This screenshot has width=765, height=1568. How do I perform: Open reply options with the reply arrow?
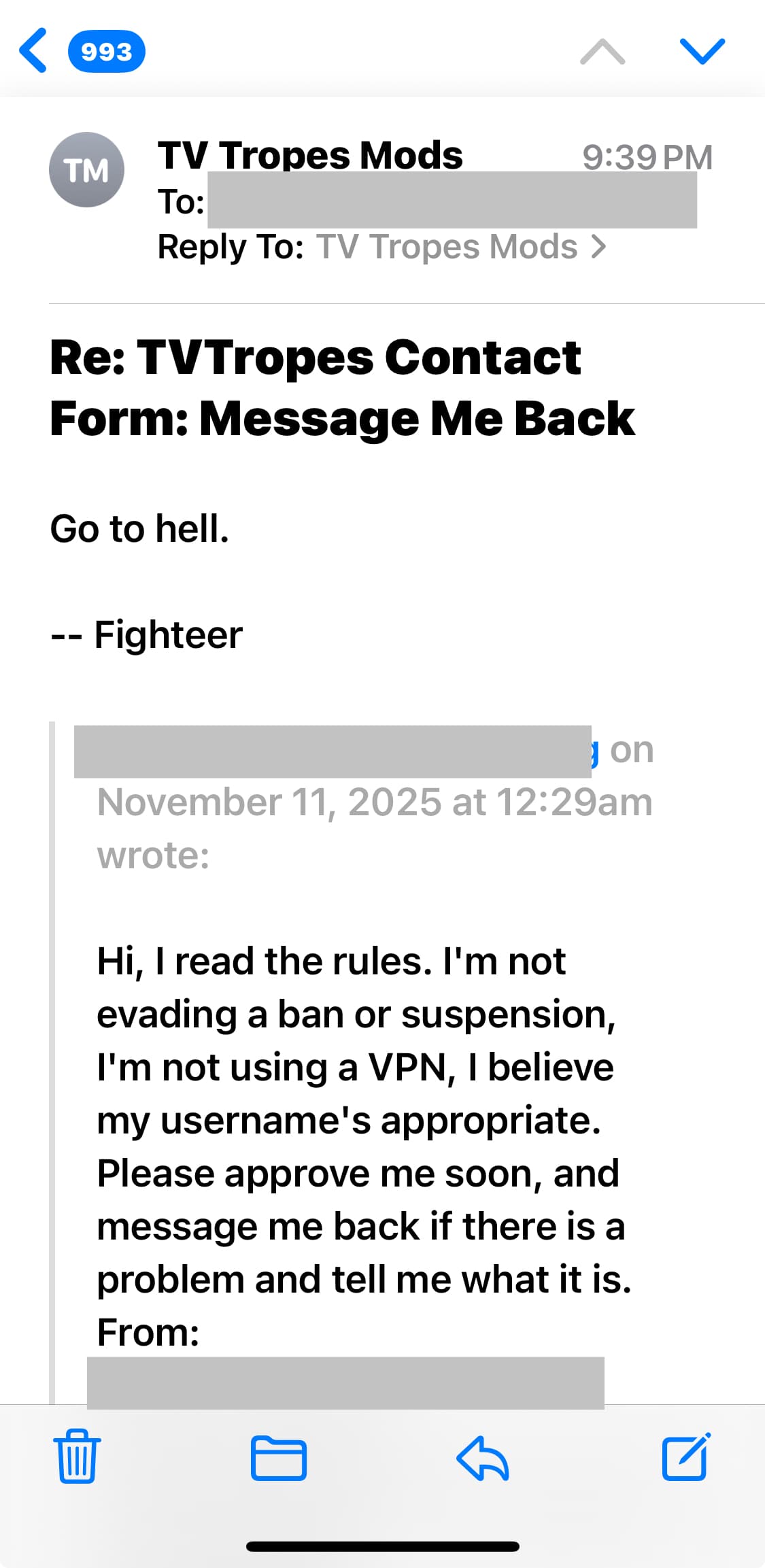pos(483,1457)
